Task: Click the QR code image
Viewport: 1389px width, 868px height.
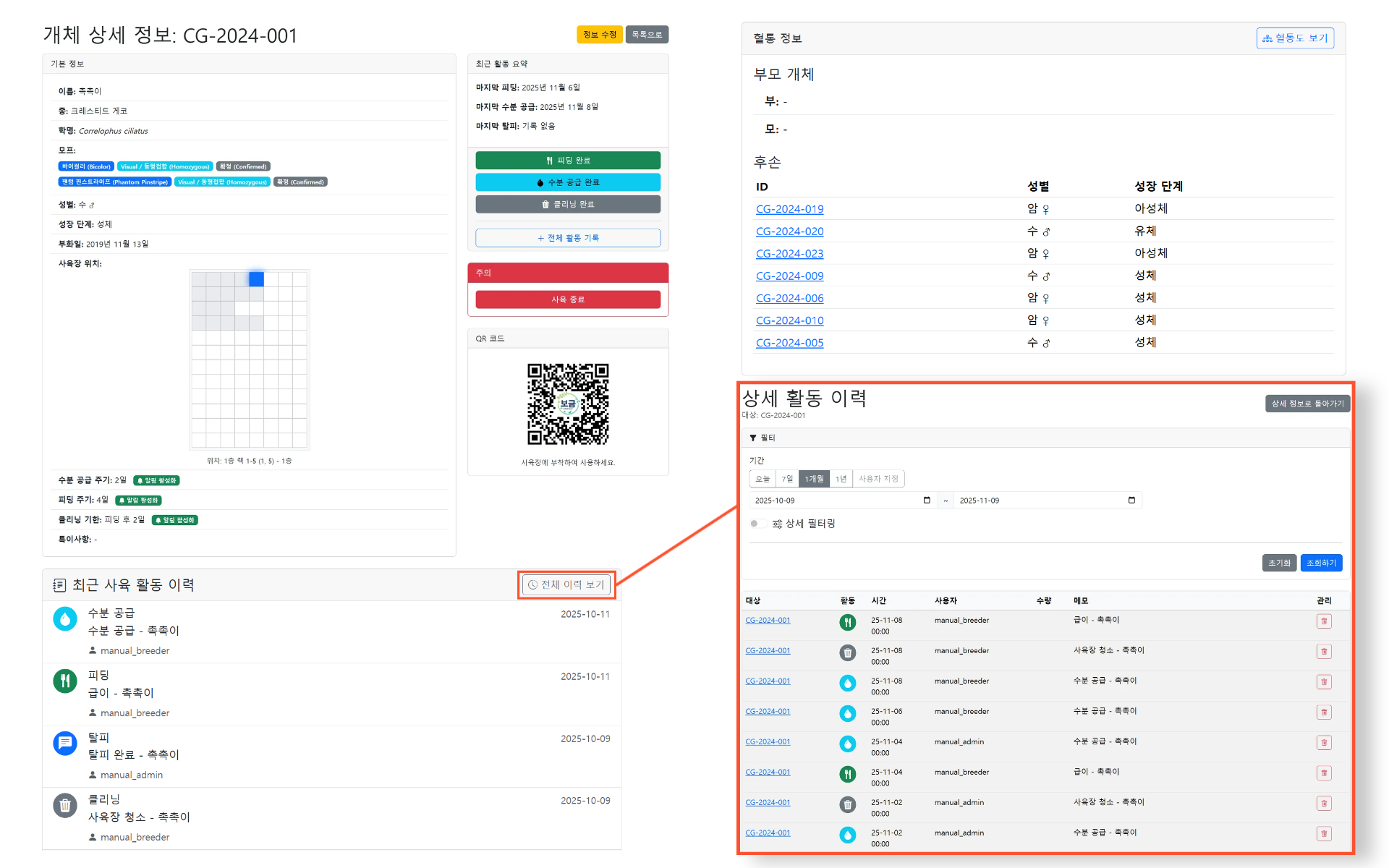Action: pyautogui.click(x=569, y=406)
